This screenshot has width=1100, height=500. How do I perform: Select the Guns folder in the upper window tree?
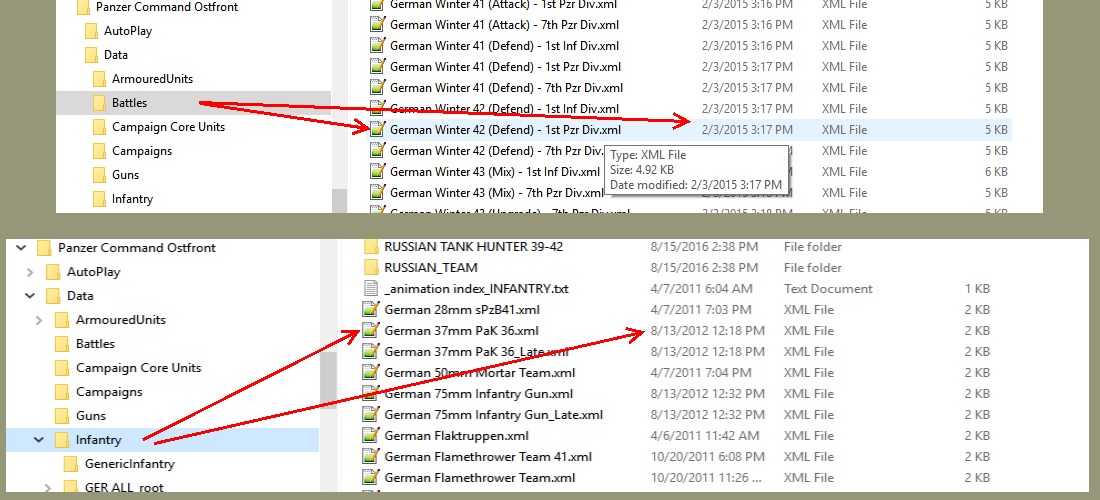pos(126,175)
